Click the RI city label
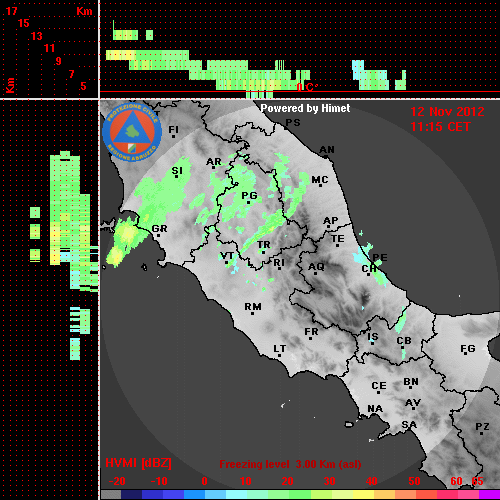This screenshot has height=500, width=500. coord(279,263)
